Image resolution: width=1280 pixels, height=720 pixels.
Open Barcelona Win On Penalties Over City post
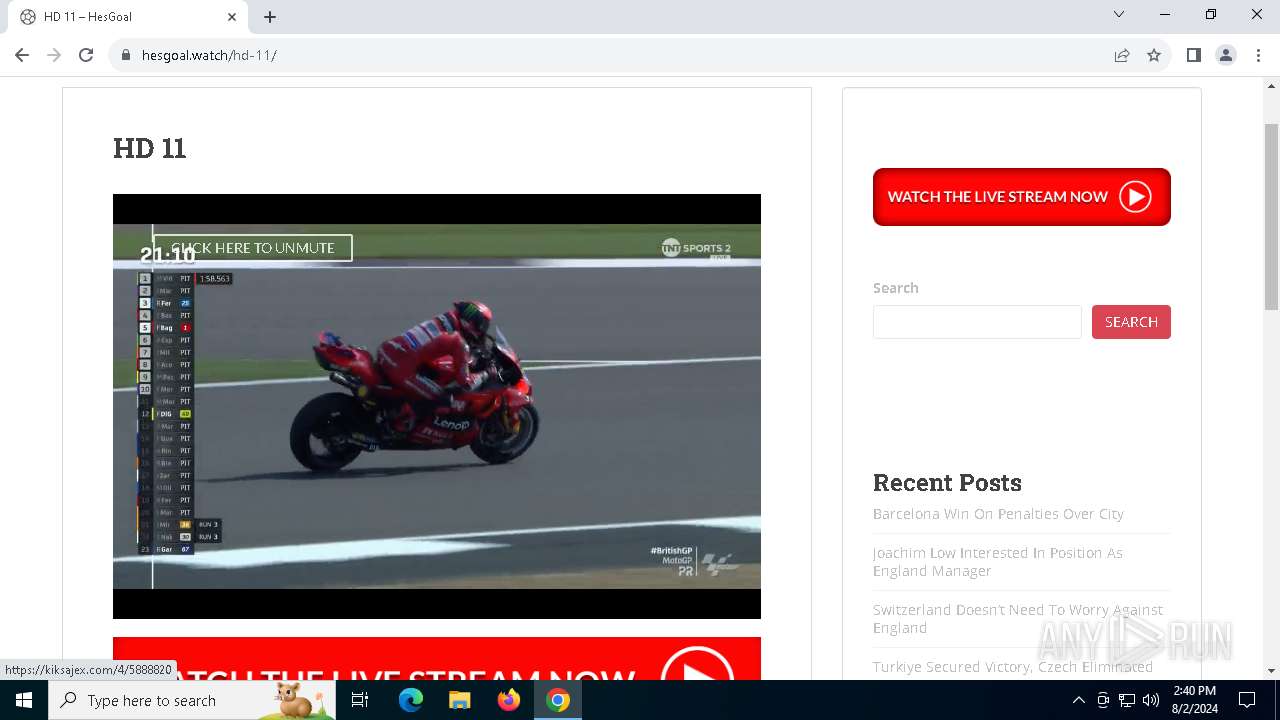coord(998,514)
